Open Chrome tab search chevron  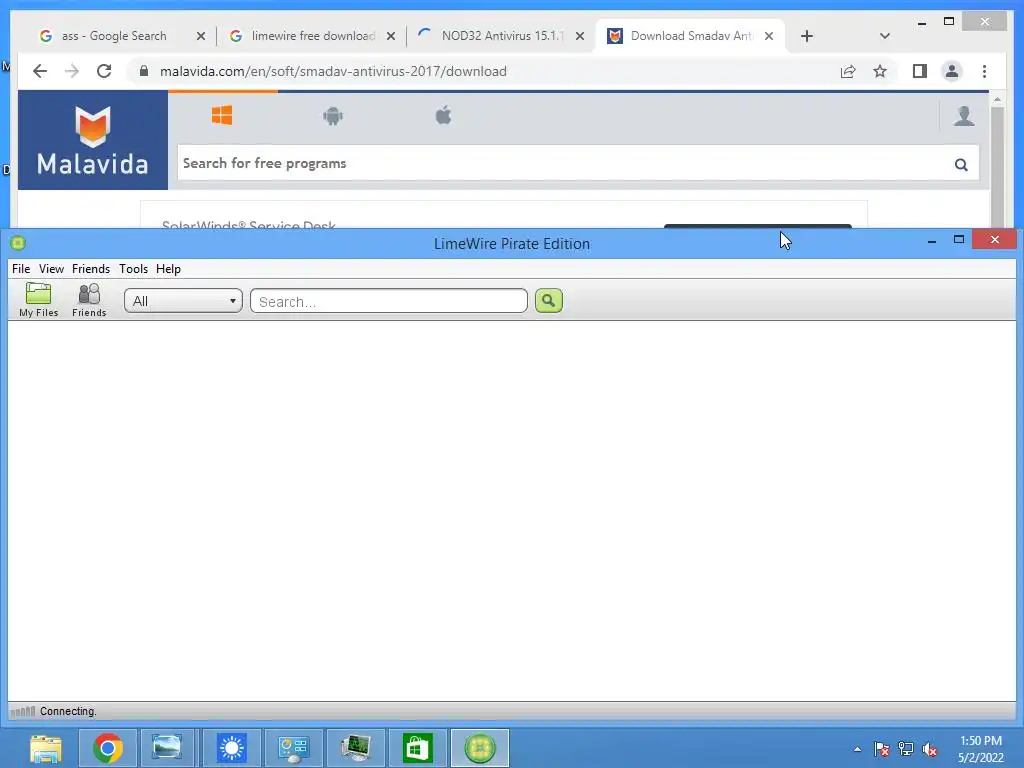884,36
